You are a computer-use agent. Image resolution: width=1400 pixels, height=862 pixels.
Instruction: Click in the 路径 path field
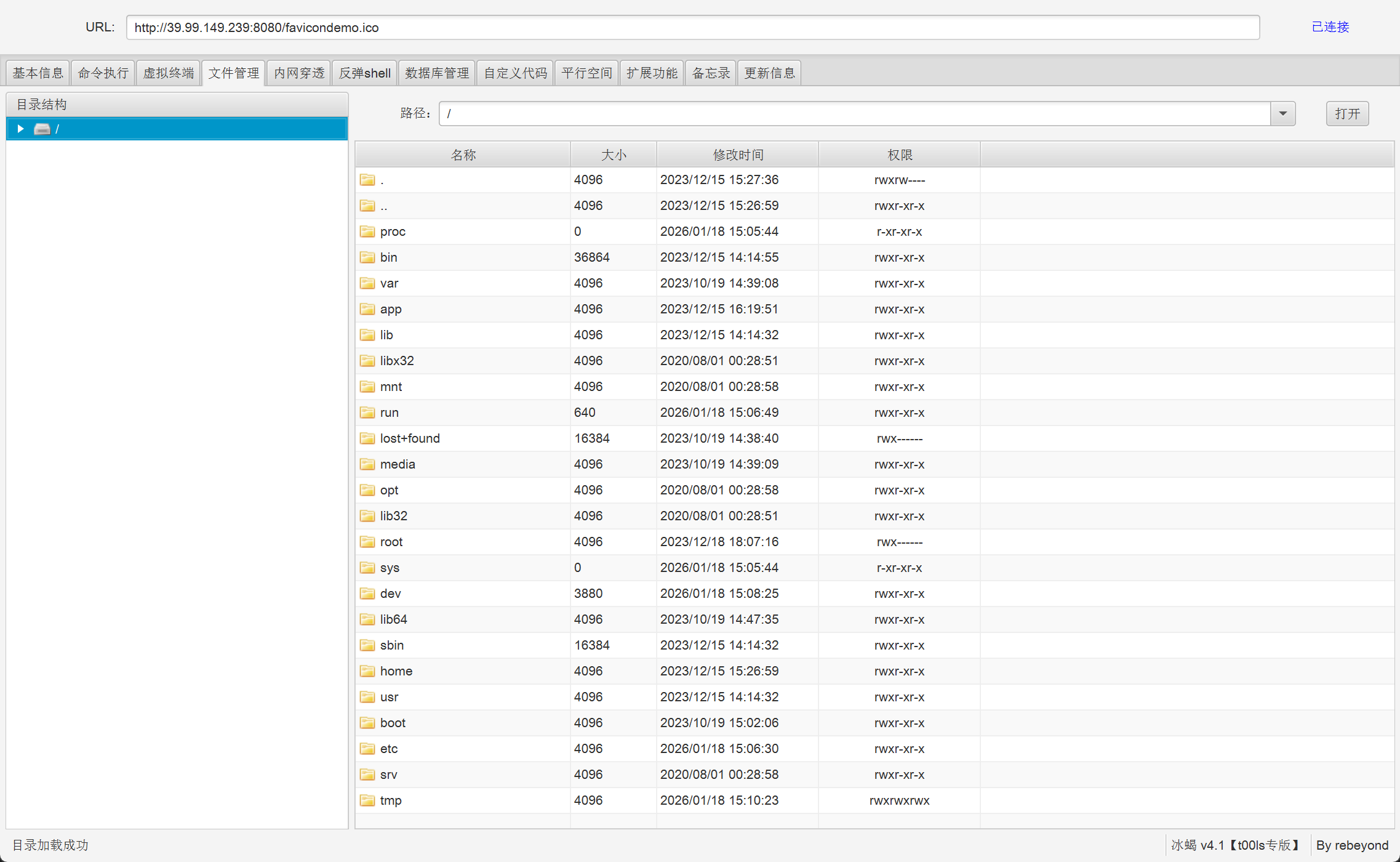pyautogui.click(x=854, y=113)
